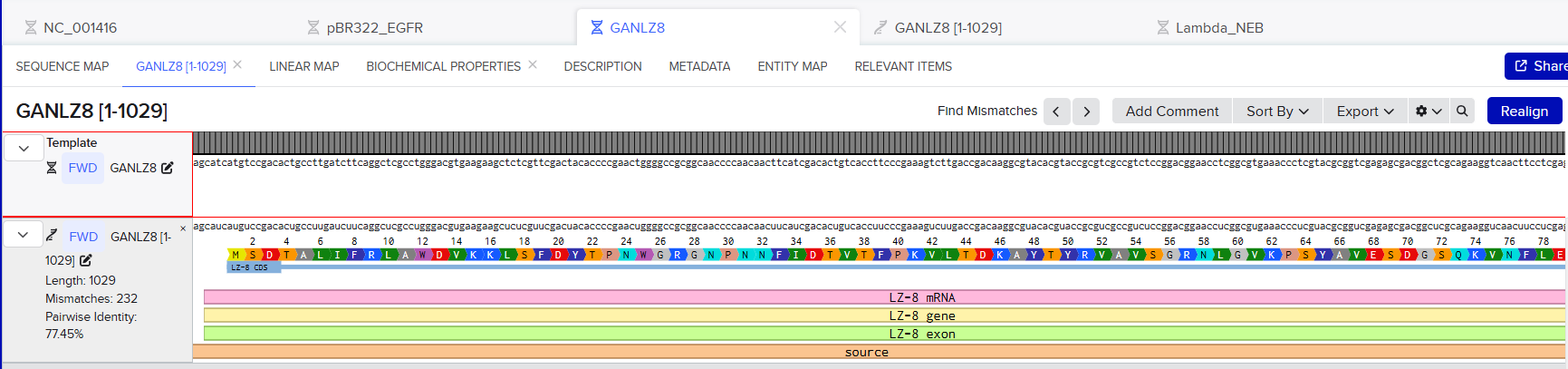Open the gear settings dropdown
Screen dimensions: 1568x369
[x=1428, y=111]
